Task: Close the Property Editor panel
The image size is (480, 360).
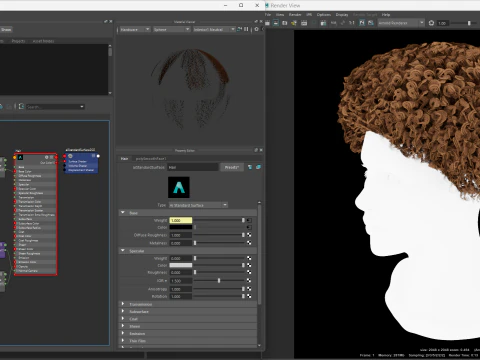Action: point(261,150)
